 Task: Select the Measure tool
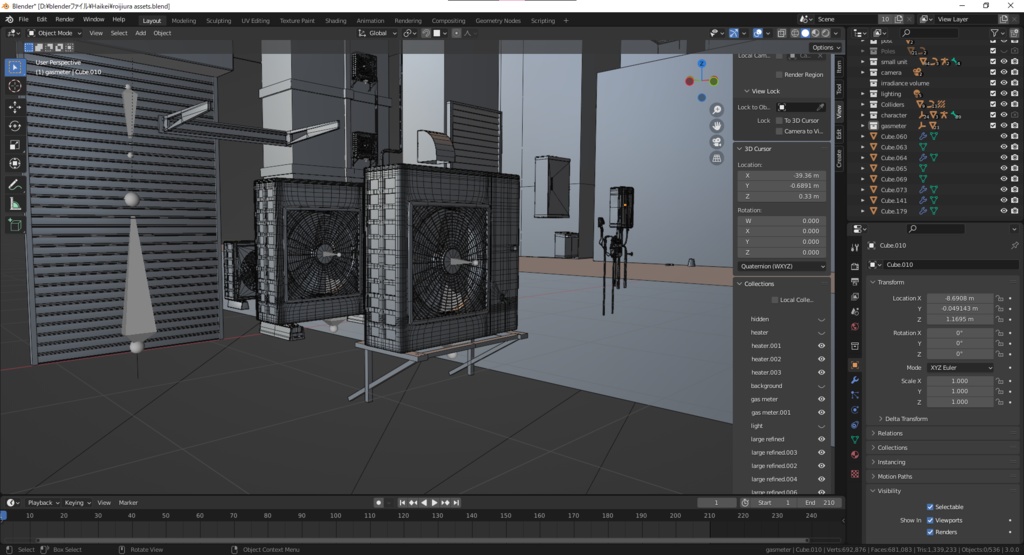15,204
